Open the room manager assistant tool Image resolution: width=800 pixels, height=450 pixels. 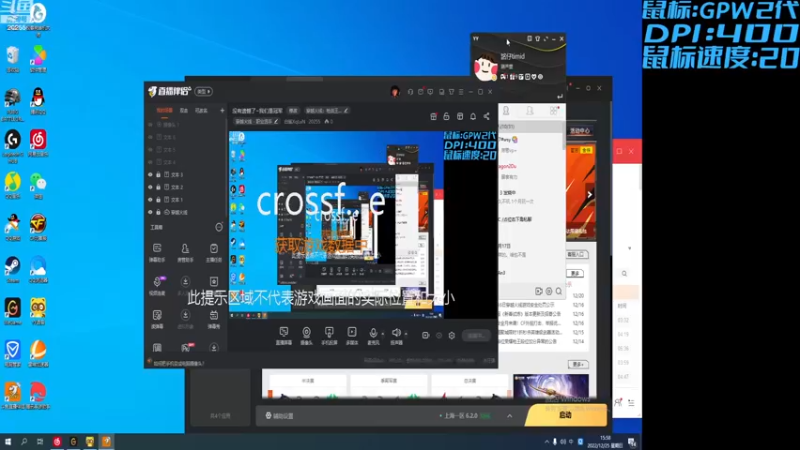click(x=185, y=252)
